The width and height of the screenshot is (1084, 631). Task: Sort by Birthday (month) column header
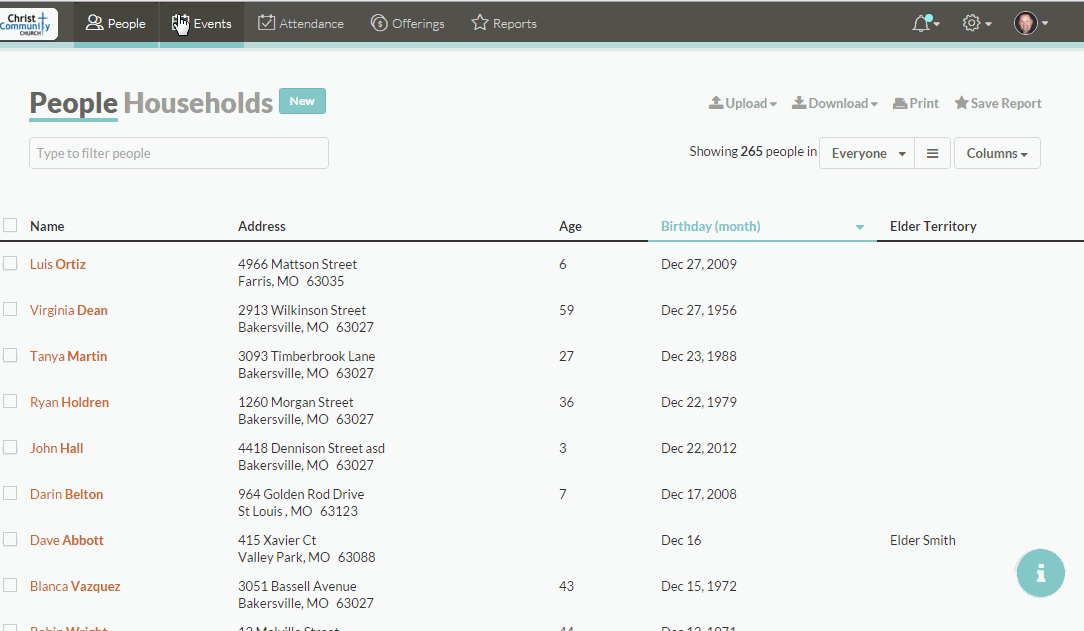click(710, 226)
